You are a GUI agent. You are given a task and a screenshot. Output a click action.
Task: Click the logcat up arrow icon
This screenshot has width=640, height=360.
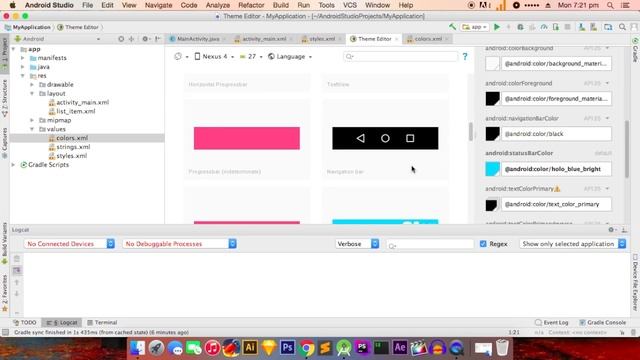click(17, 282)
